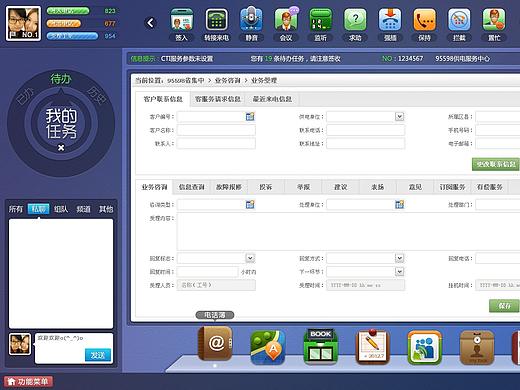Open the 功能菜单 function menu
The height and width of the screenshot is (390, 520).
(x=28, y=381)
